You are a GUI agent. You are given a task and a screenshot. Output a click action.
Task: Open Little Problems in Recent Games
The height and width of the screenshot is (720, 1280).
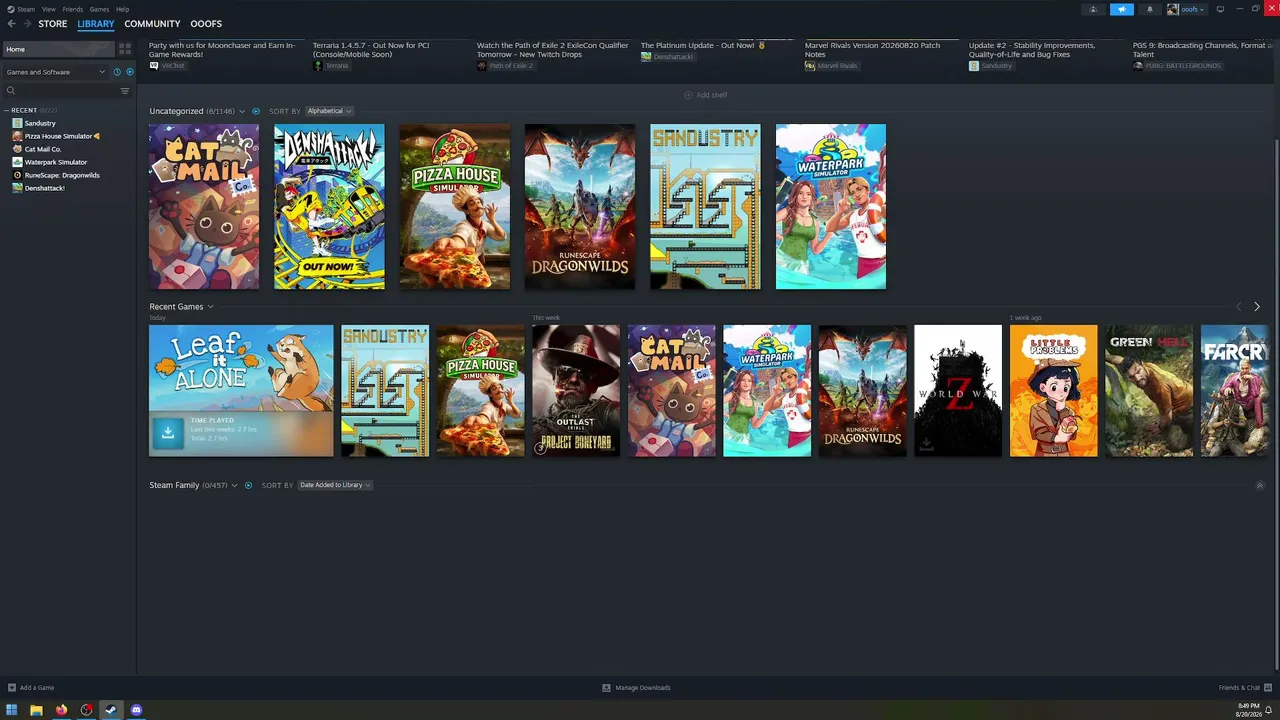pos(1054,391)
